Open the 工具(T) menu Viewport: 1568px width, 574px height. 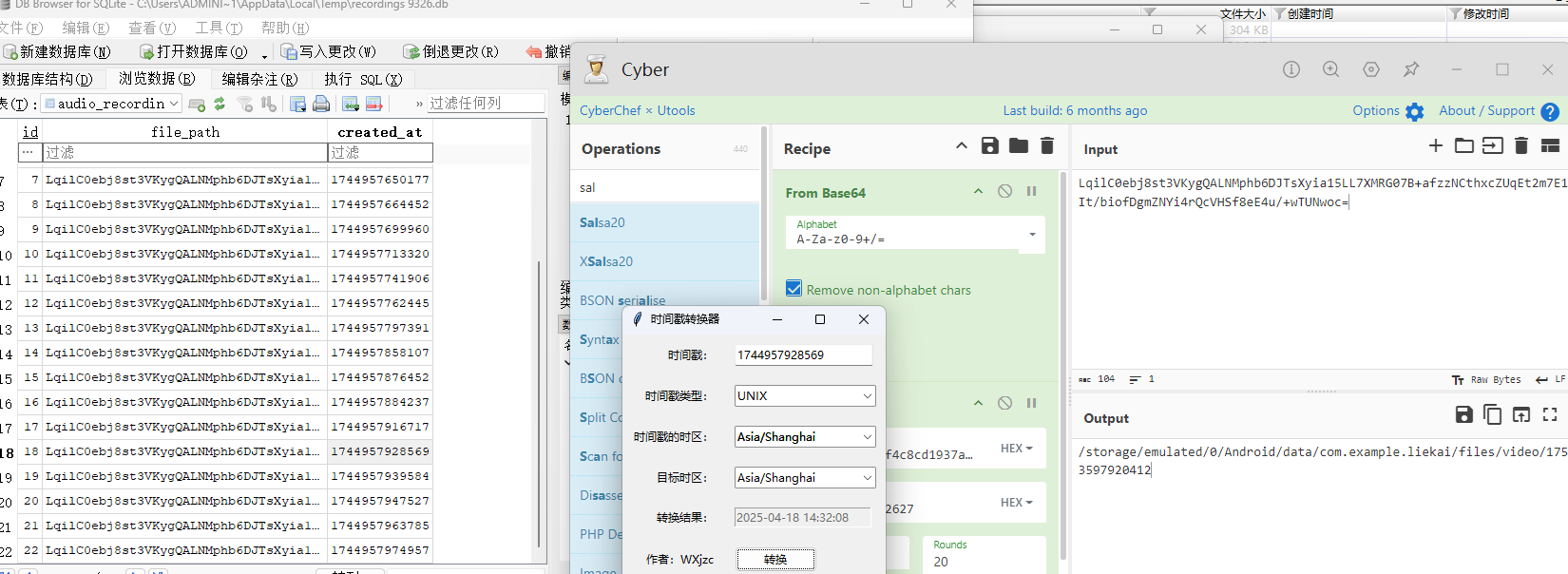[219, 28]
